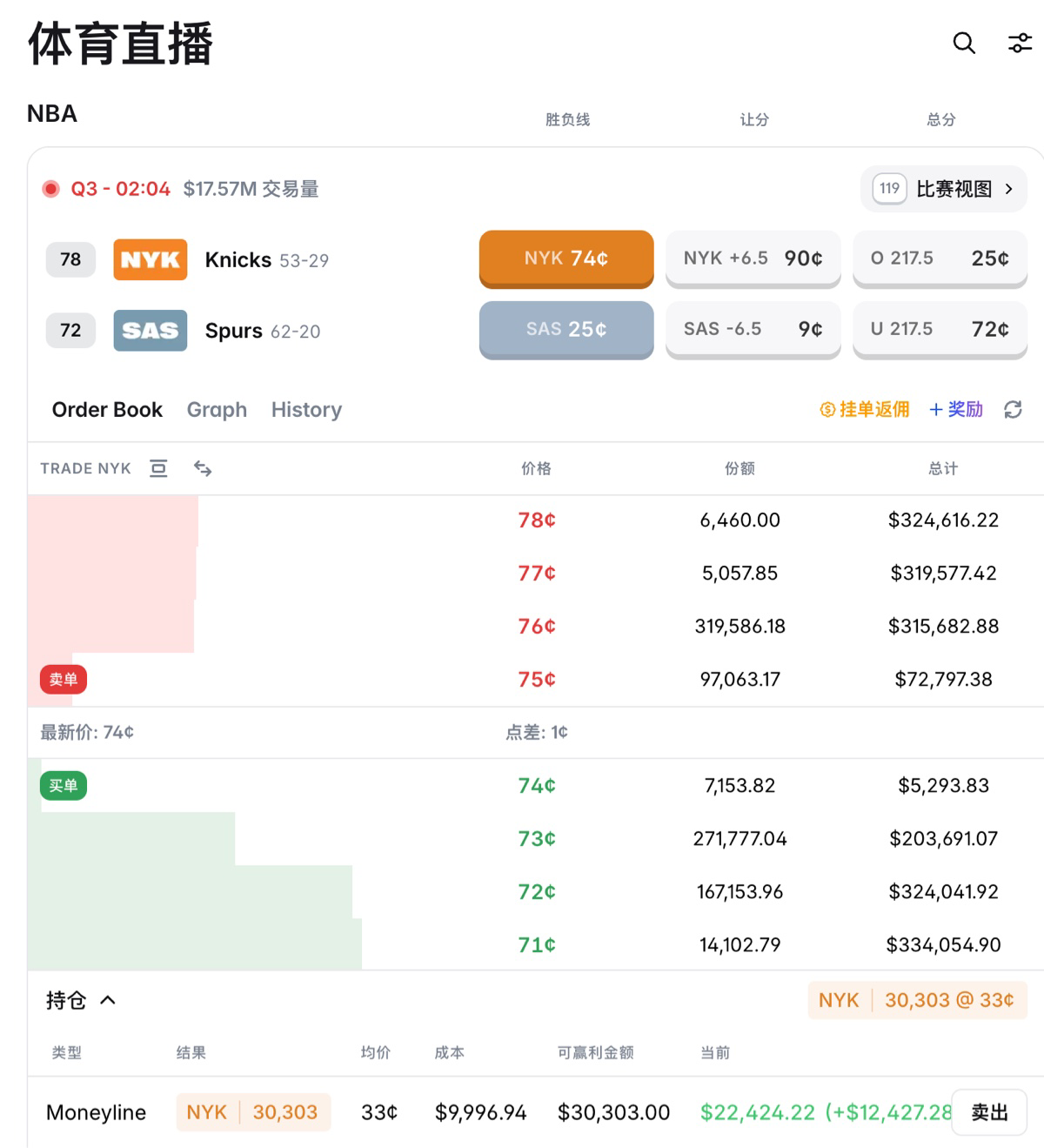Click the 胜负线 column header
Viewport: 1044px width, 1148px height.
click(x=567, y=119)
